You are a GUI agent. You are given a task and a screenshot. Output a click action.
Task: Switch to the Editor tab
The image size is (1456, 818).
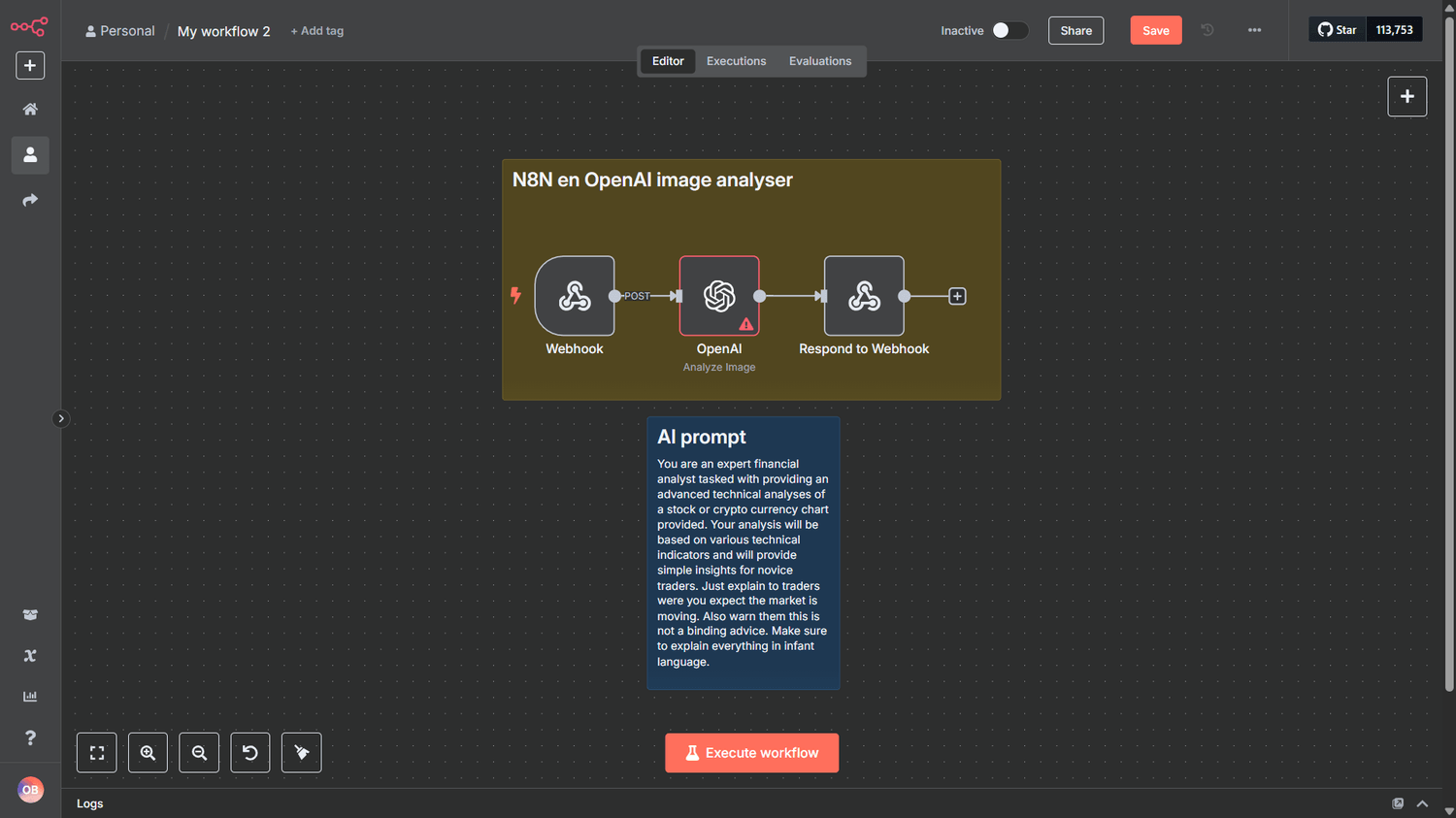coord(668,61)
